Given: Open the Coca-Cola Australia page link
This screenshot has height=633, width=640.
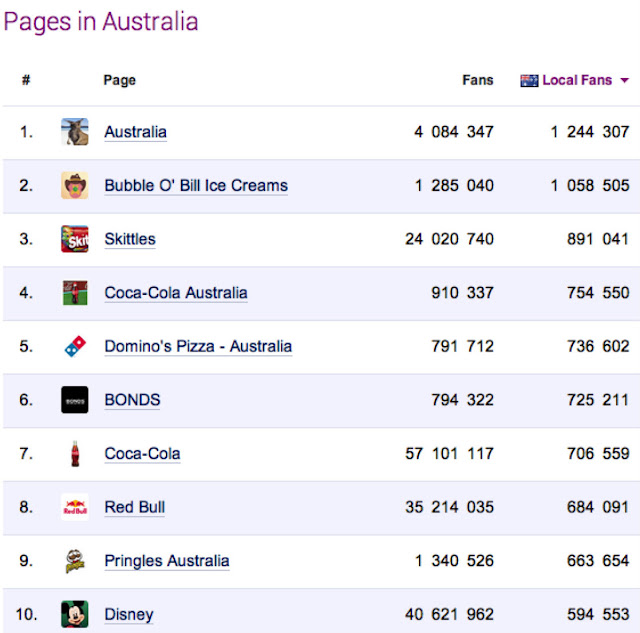Looking at the screenshot, I should coord(175,293).
